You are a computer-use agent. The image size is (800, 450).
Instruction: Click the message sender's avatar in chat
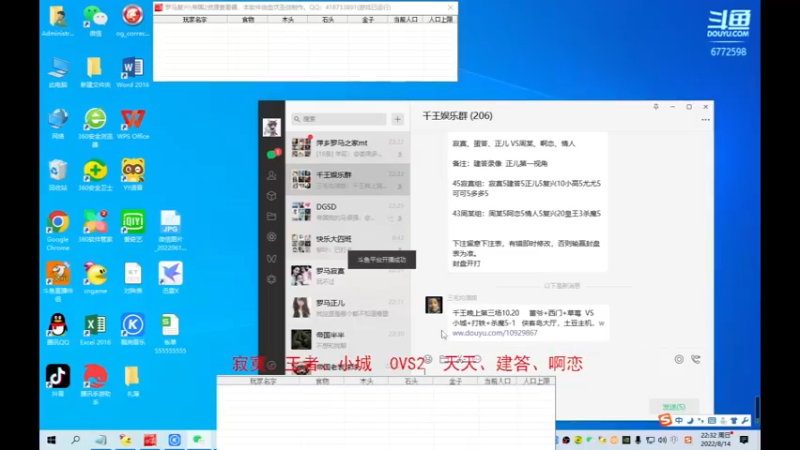434,305
